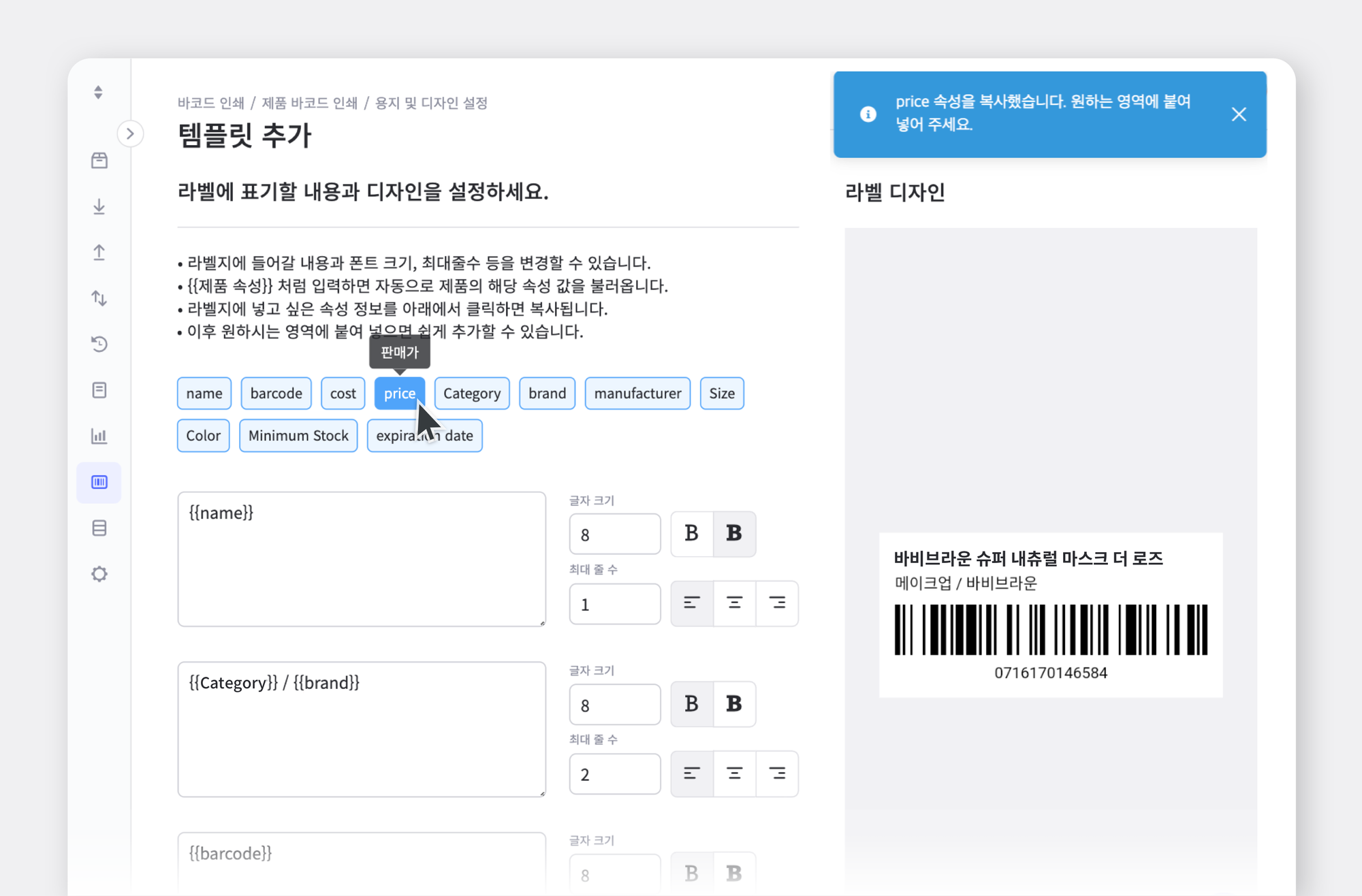The height and width of the screenshot is (896, 1362).
Task: Select regular weight B for Category/brand row
Action: [x=691, y=703]
